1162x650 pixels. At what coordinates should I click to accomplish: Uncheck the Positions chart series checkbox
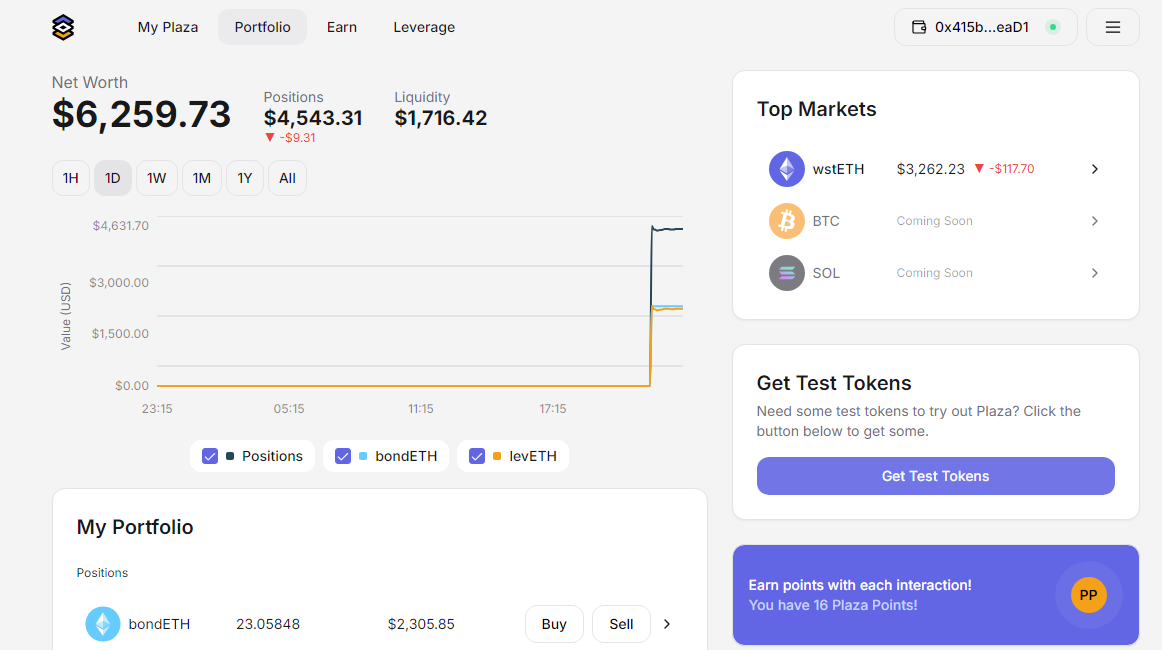210,456
